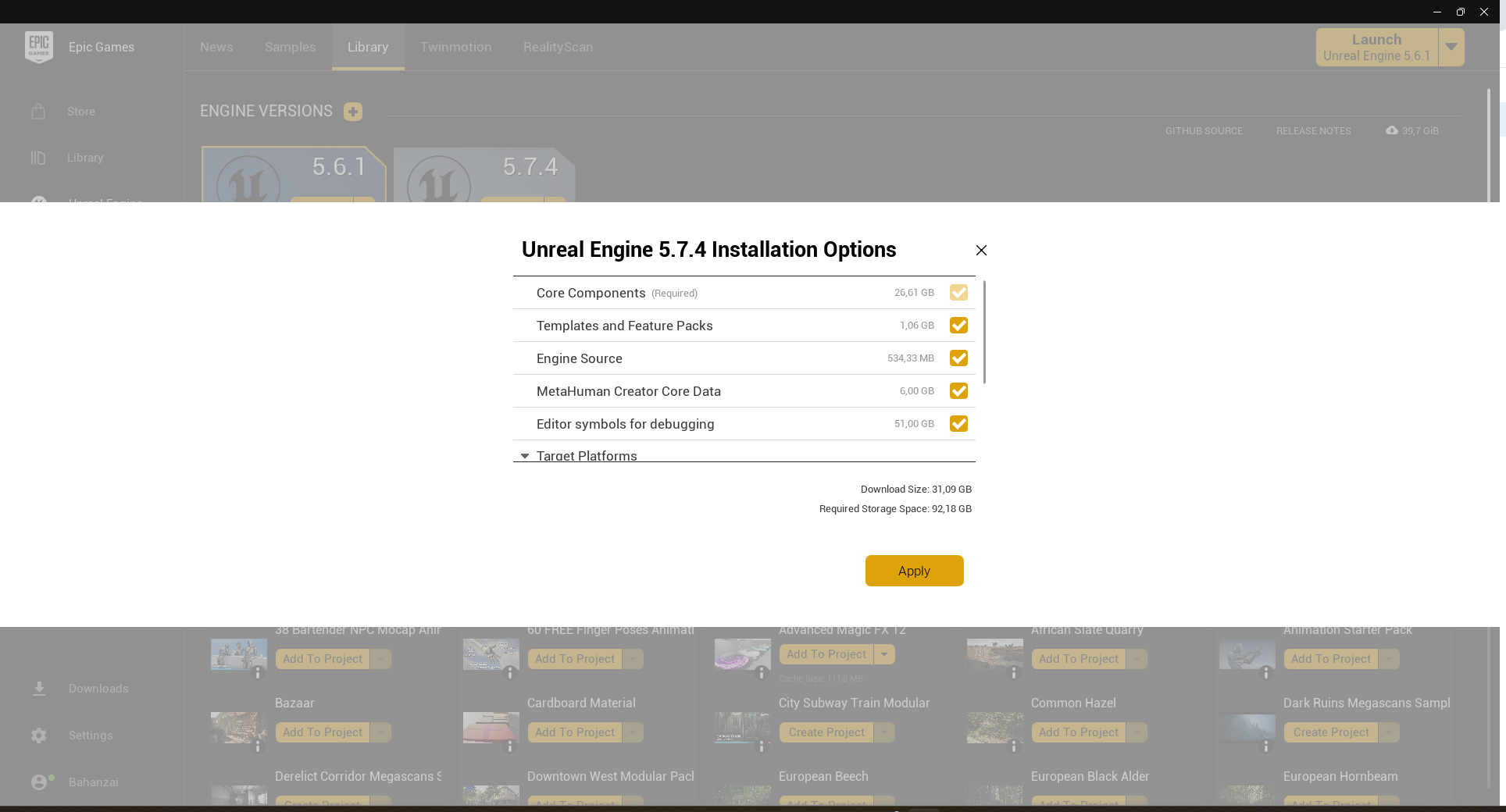Image resolution: width=1506 pixels, height=812 pixels.
Task: Open dropdown for Animation Starter Pack
Action: click(x=1389, y=659)
